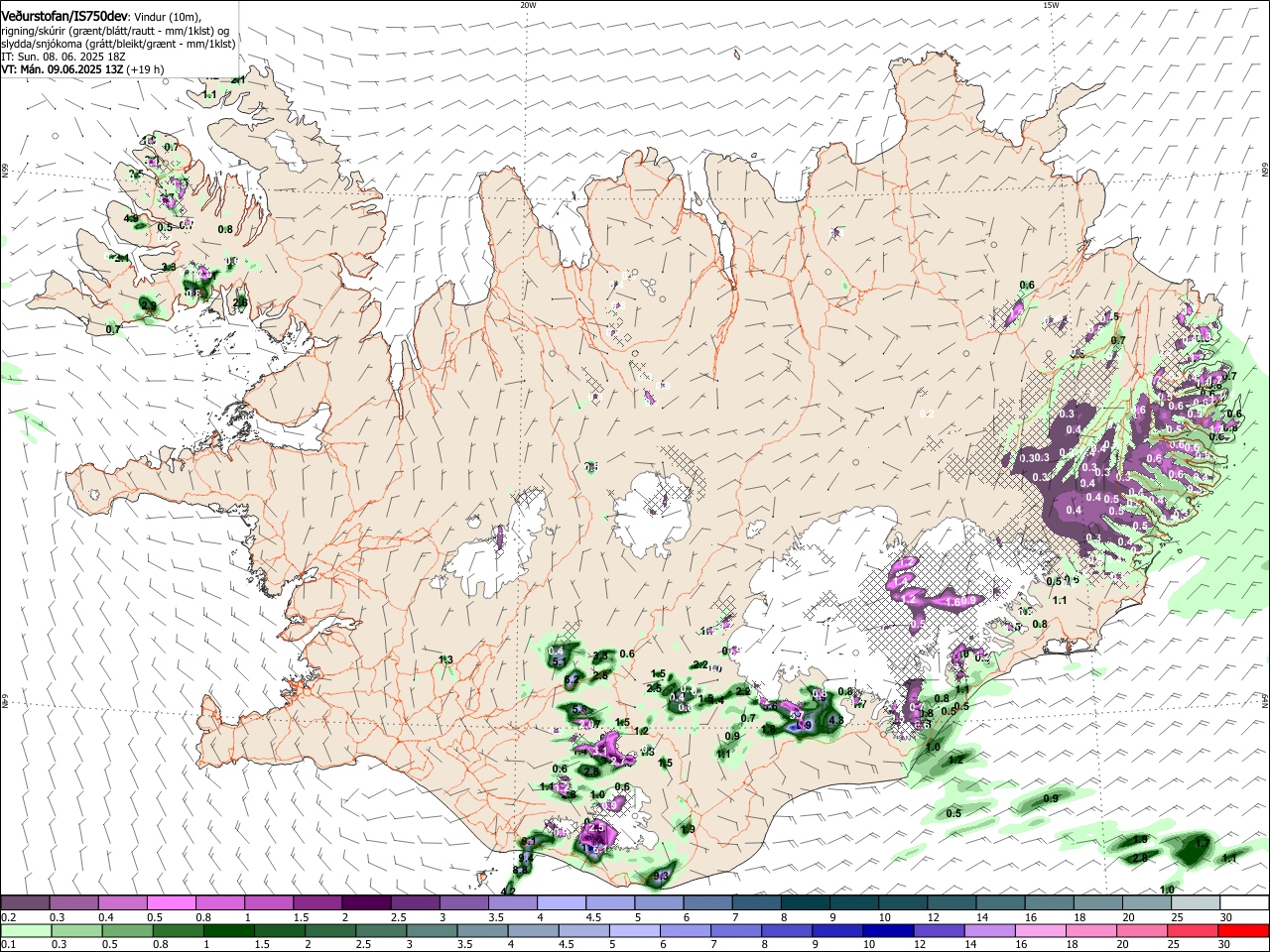Pick the darkest green swatch labeled 1 in green scale
Screen dimensions: 1270x952
click(x=228, y=930)
